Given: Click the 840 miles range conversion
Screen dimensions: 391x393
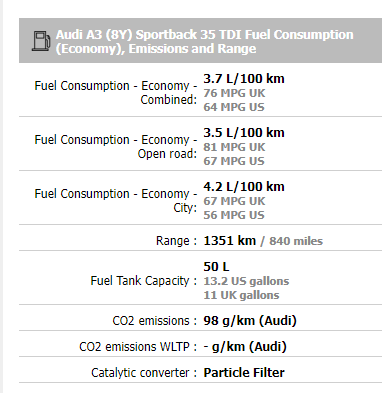Looking at the screenshot, I should point(296,241).
